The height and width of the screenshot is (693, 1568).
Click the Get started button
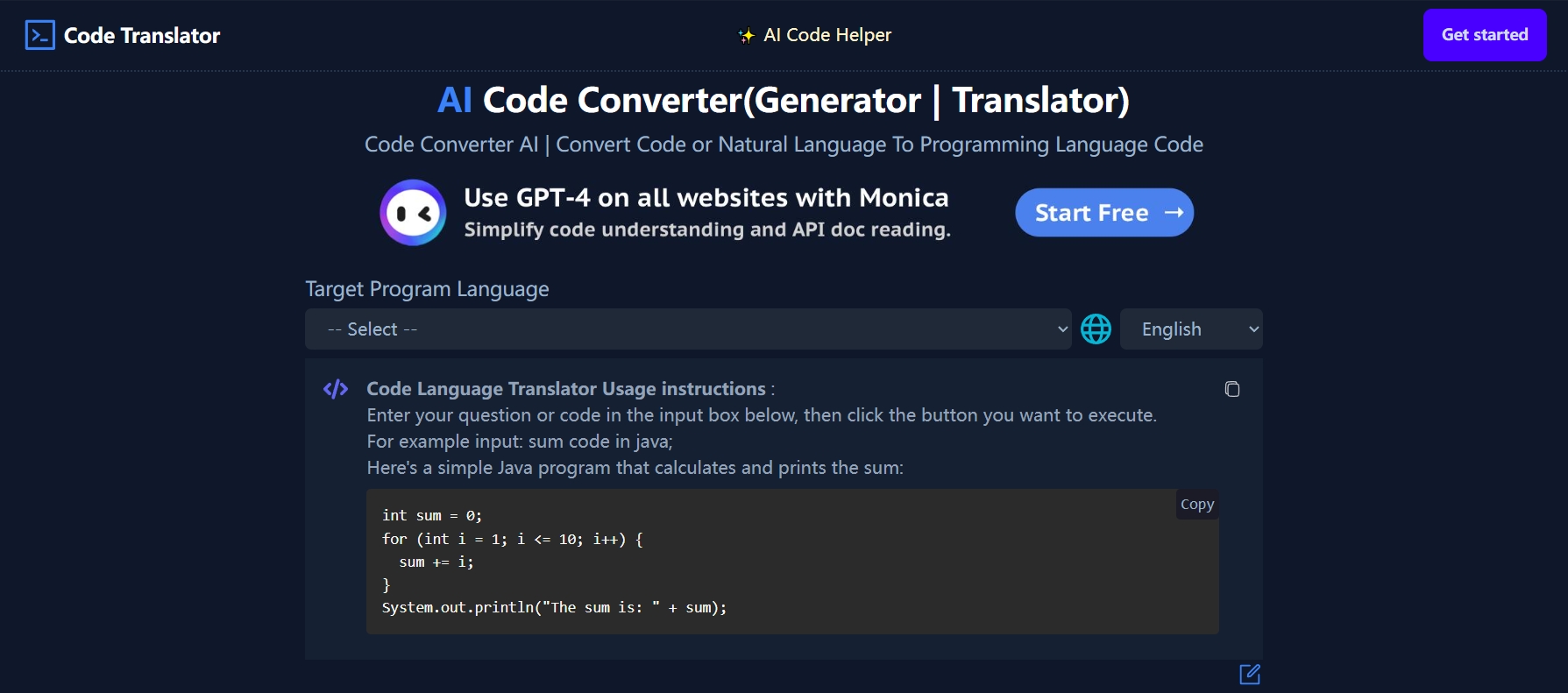tap(1485, 35)
